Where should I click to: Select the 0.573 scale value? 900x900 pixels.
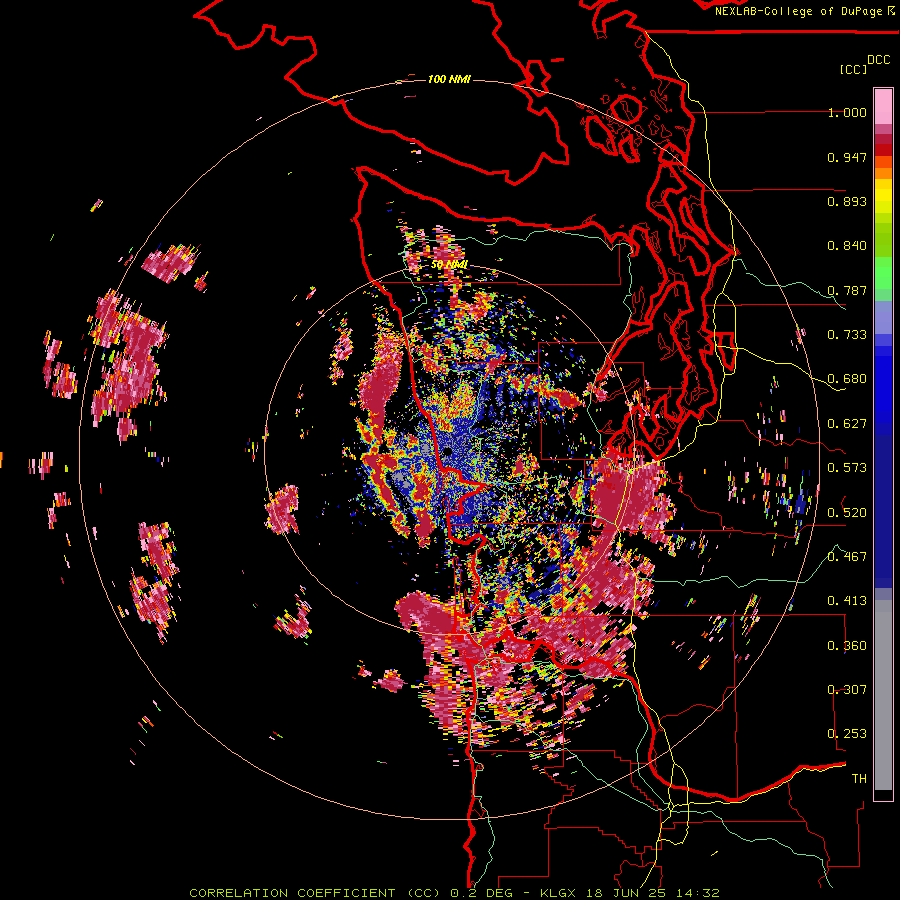click(x=847, y=468)
